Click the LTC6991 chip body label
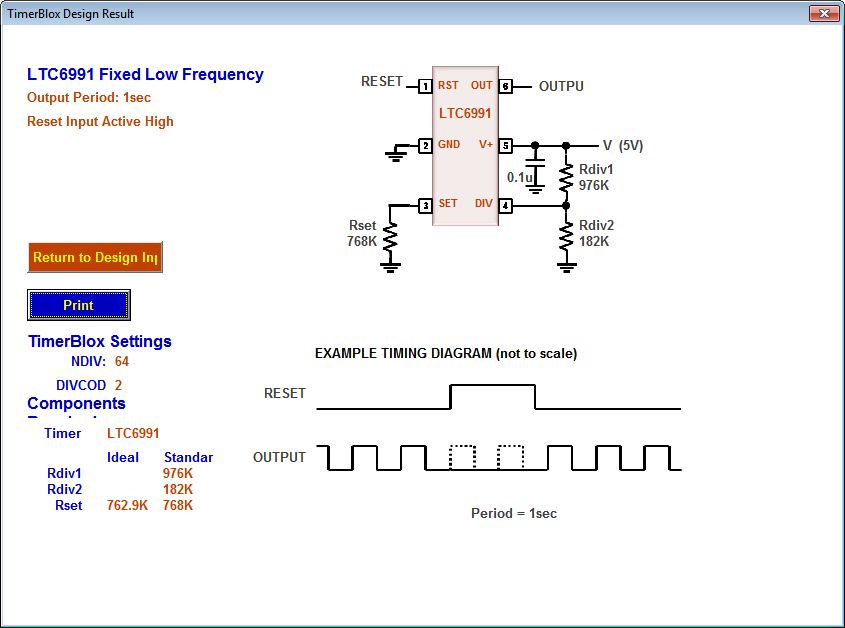 465,114
